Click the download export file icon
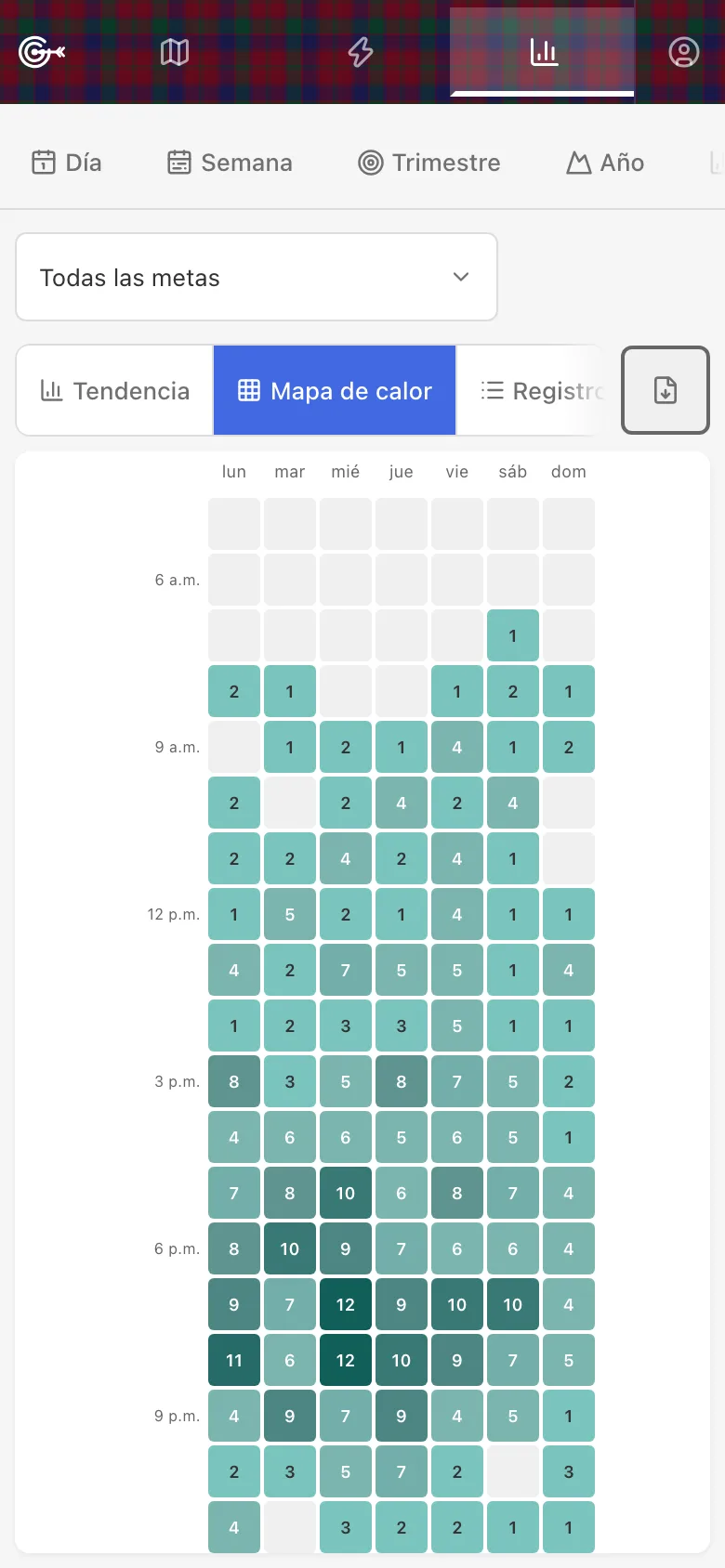The image size is (725, 1568). (x=666, y=390)
